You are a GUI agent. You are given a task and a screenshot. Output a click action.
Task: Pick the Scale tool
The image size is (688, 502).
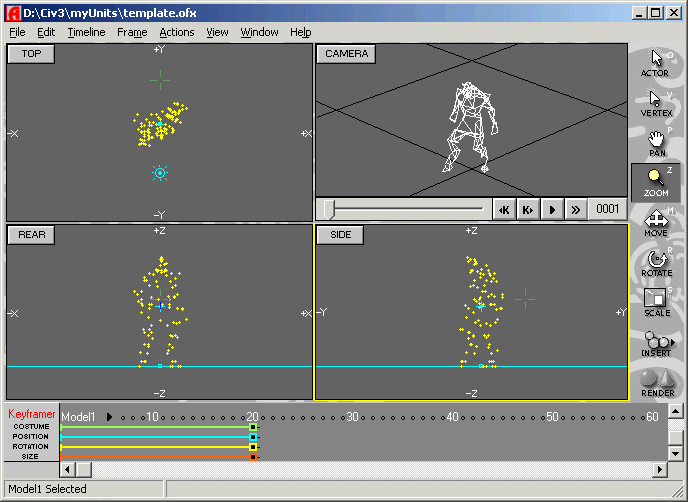coord(656,303)
